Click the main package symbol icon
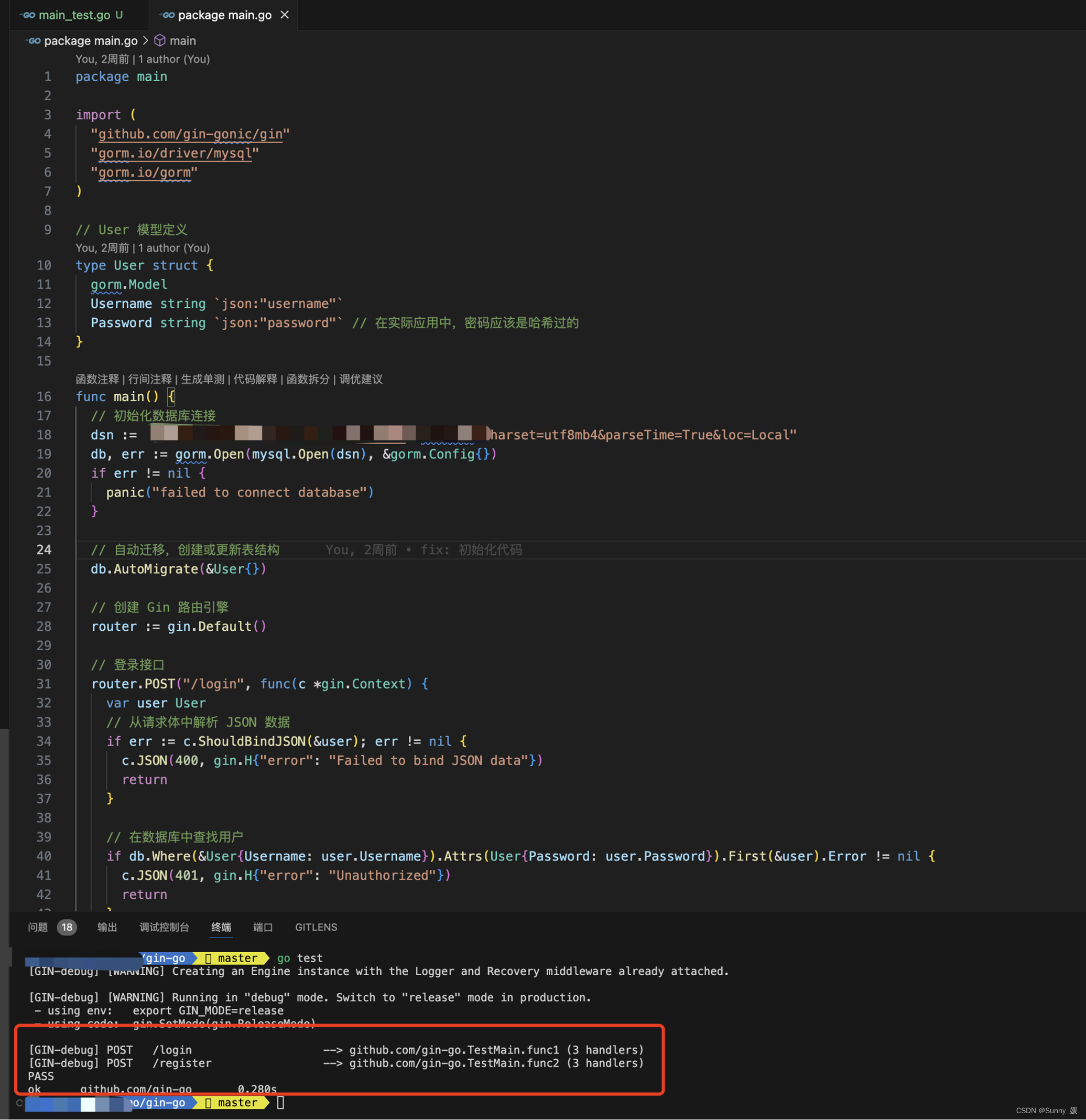The width and height of the screenshot is (1086, 1120). coord(160,40)
